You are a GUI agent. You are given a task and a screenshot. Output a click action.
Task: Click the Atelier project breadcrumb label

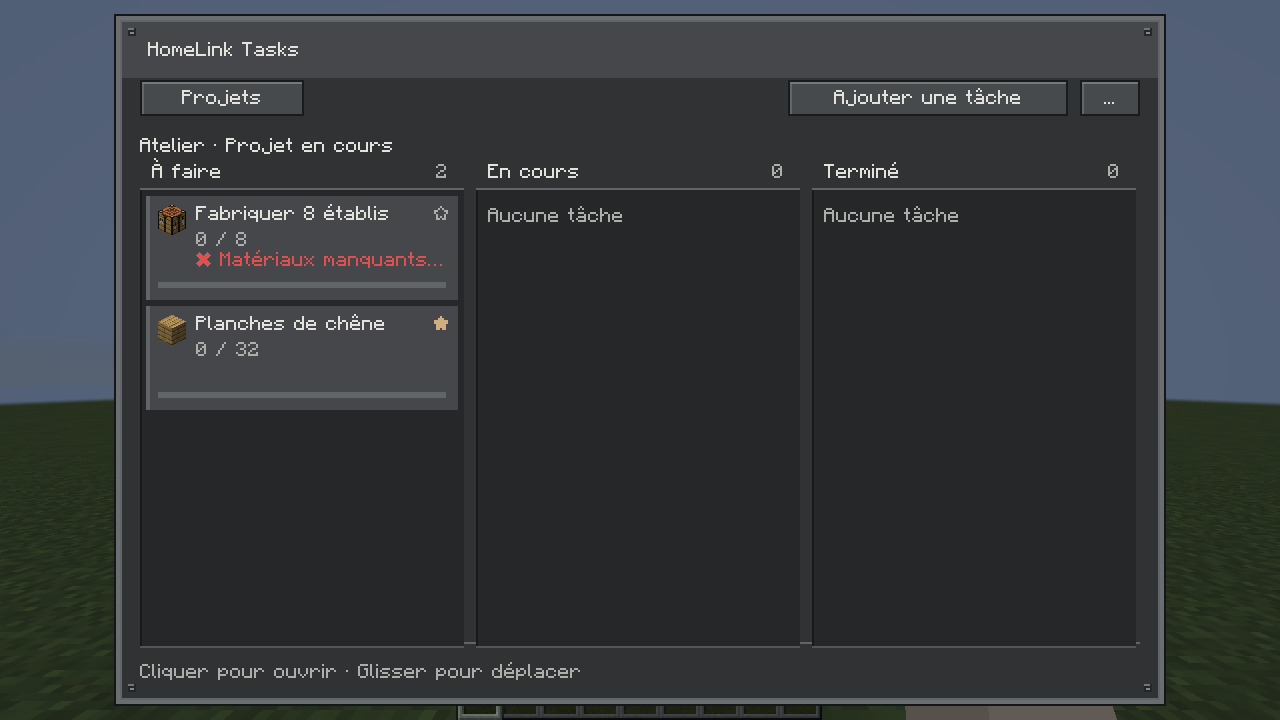171,146
